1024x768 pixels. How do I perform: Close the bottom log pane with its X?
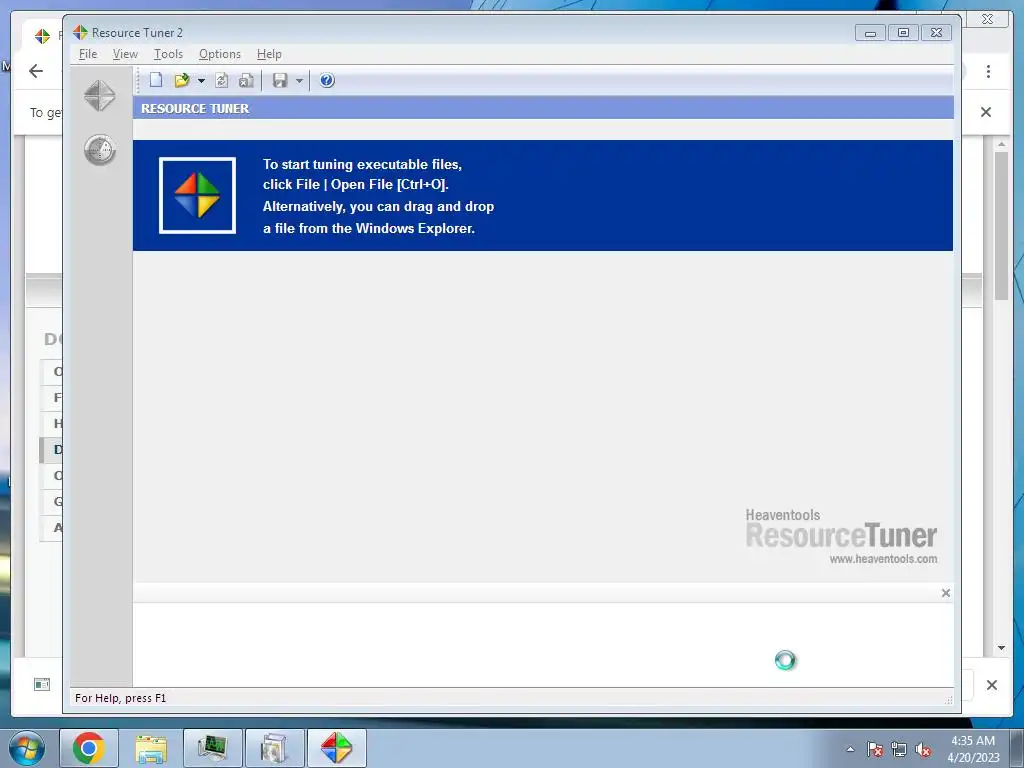pos(946,593)
